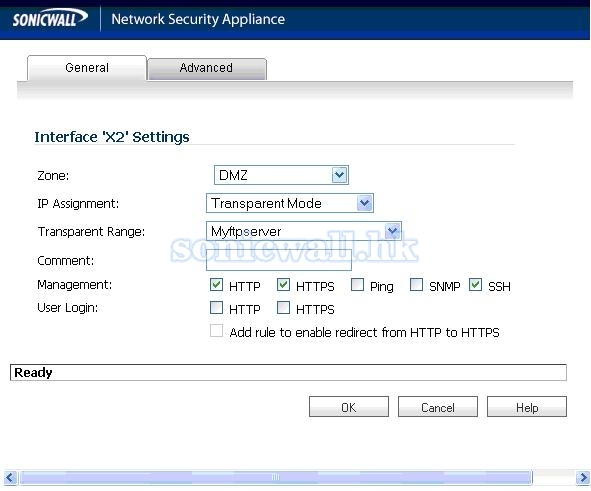Click the left scroll arrow icon
Viewport: 591px width, 491px height.
[10, 477]
